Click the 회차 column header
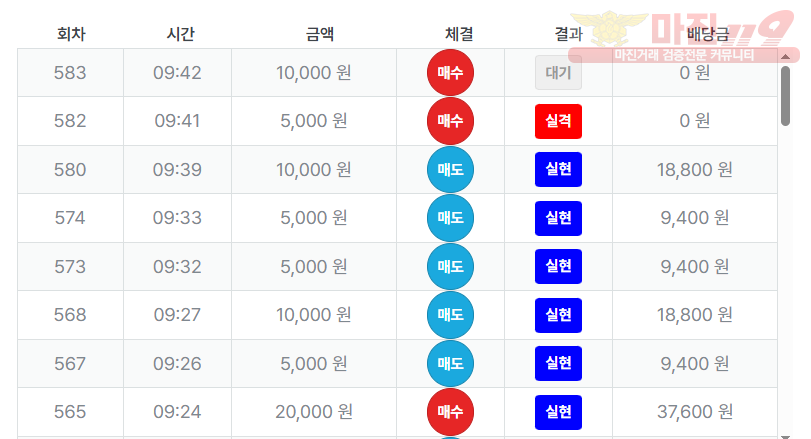The height and width of the screenshot is (439, 811). (x=71, y=34)
